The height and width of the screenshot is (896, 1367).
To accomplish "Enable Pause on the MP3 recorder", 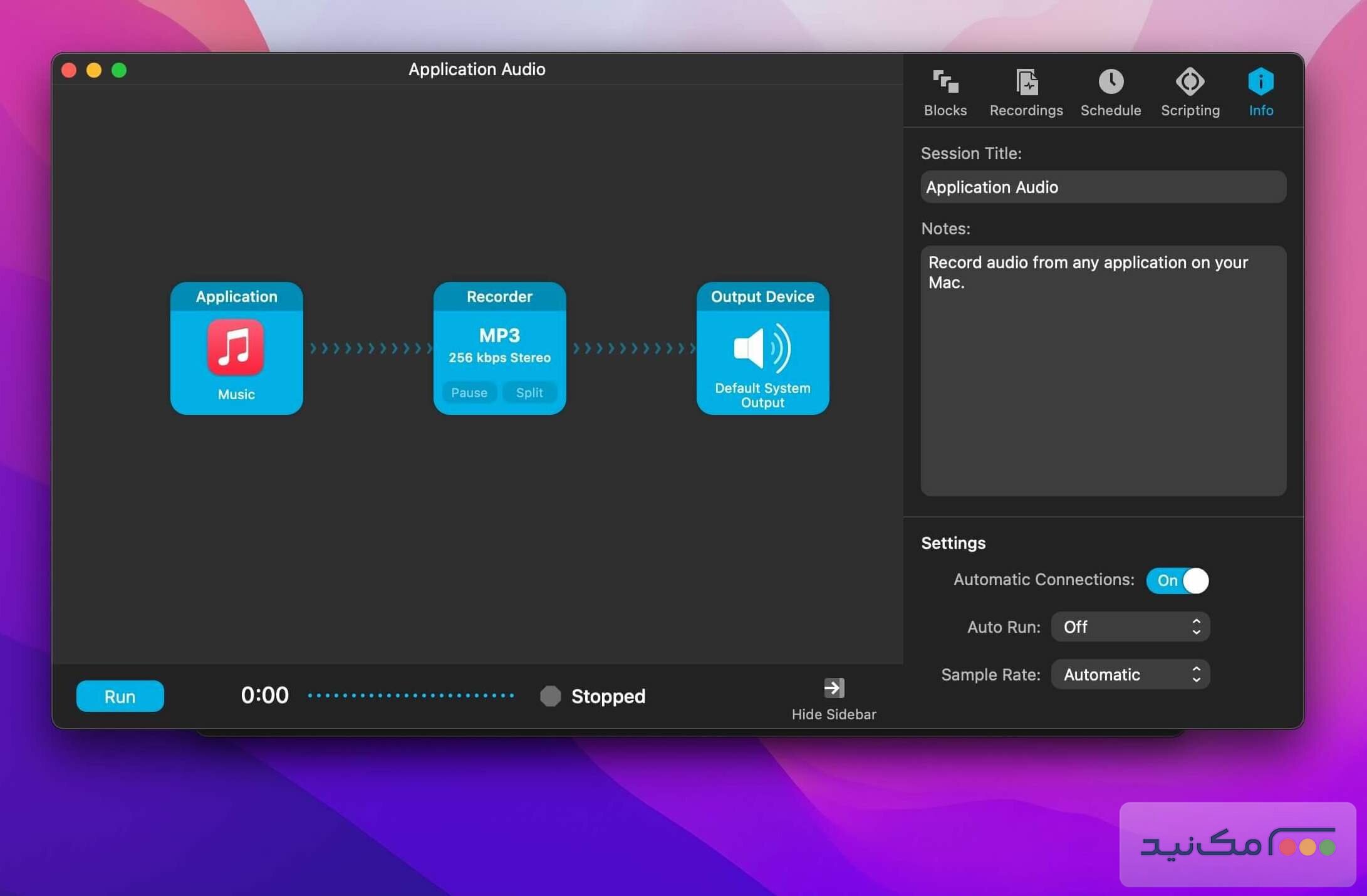I will click(x=469, y=392).
